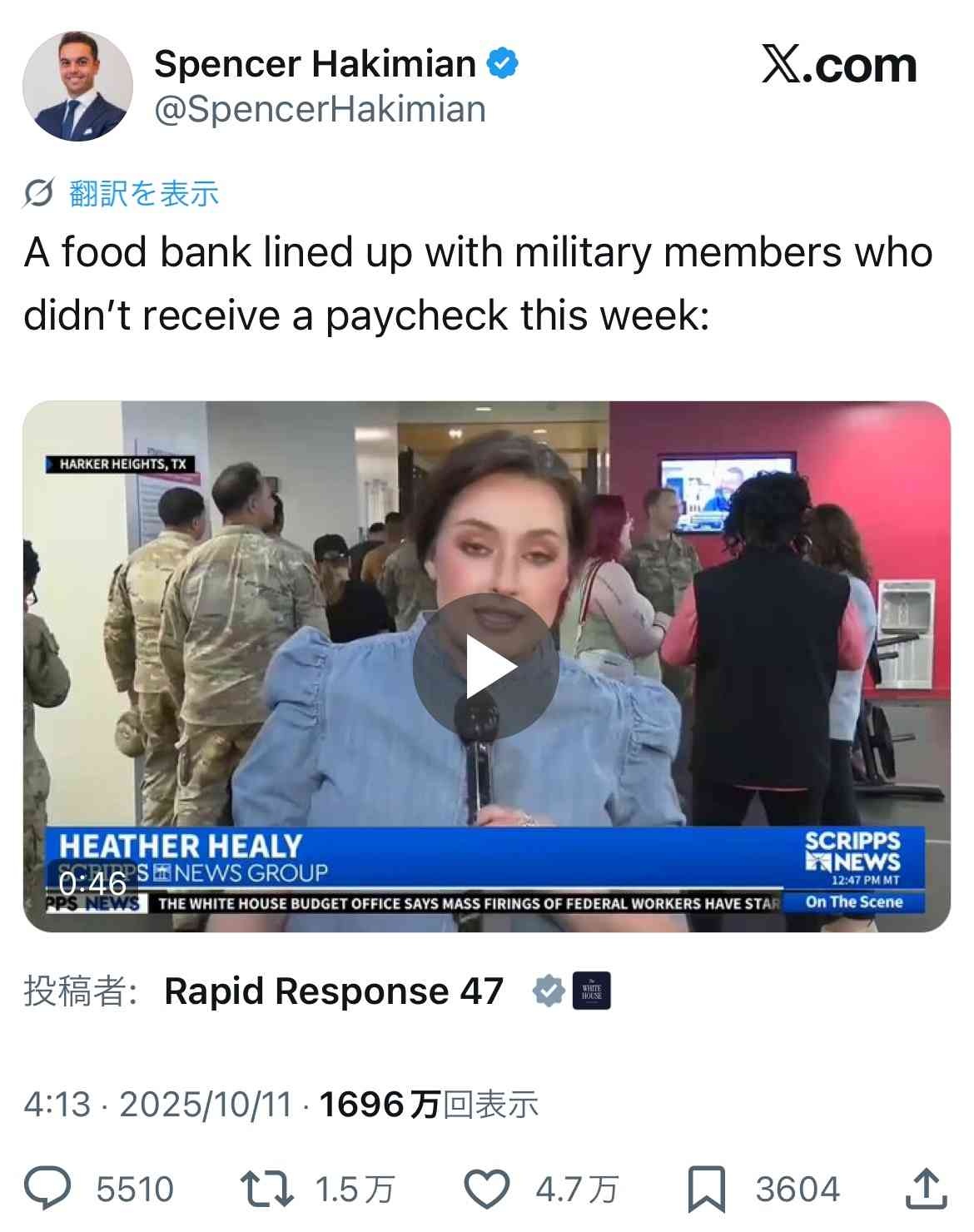974x1232 pixels.
Task: Click the Spencer Hakimian display name
Action: click(x=315, y=64)
